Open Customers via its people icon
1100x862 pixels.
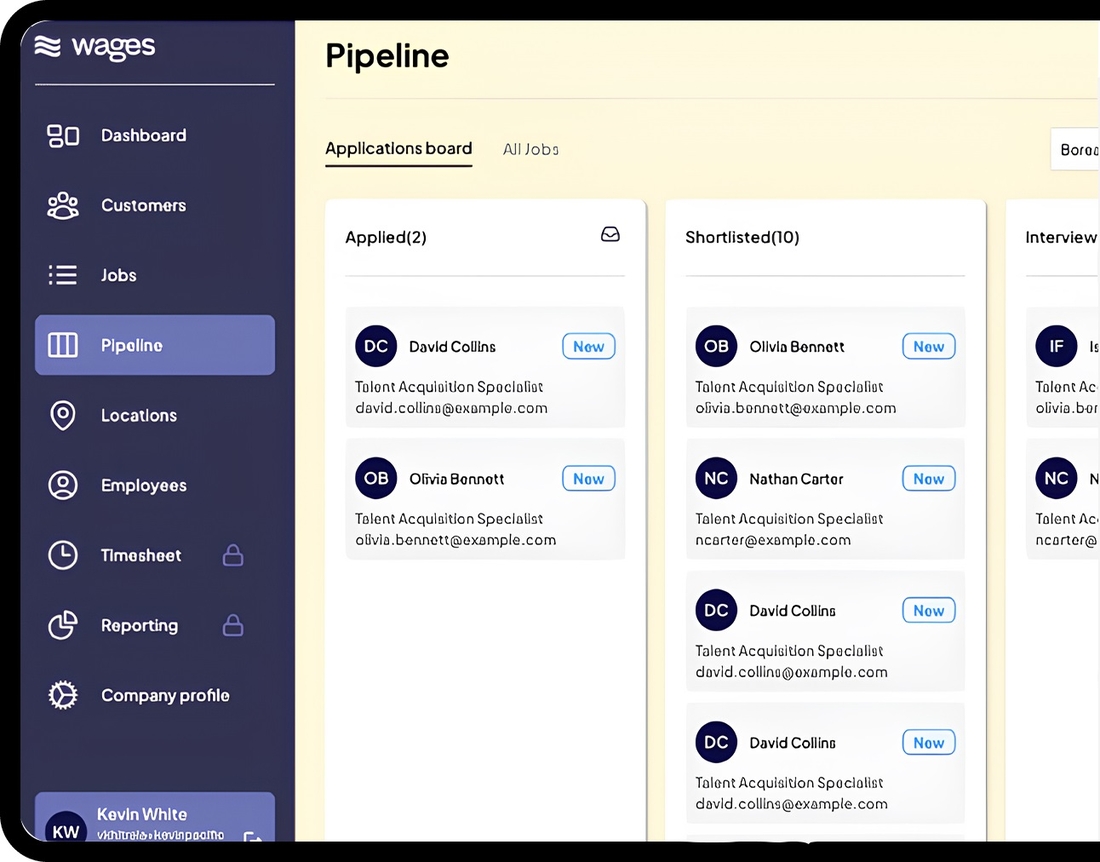(x=63, y=205)
